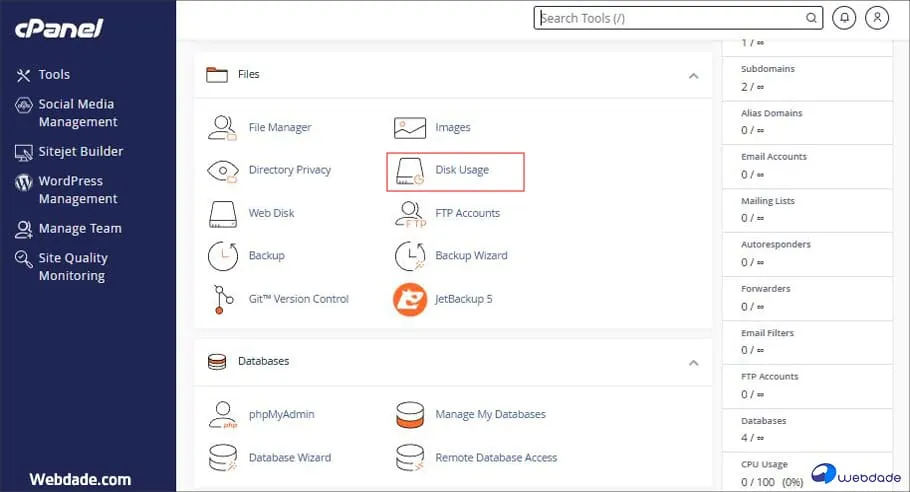Open the Database Wizard icon
Viewport: 910px width, 492px height.
point(223,458)
